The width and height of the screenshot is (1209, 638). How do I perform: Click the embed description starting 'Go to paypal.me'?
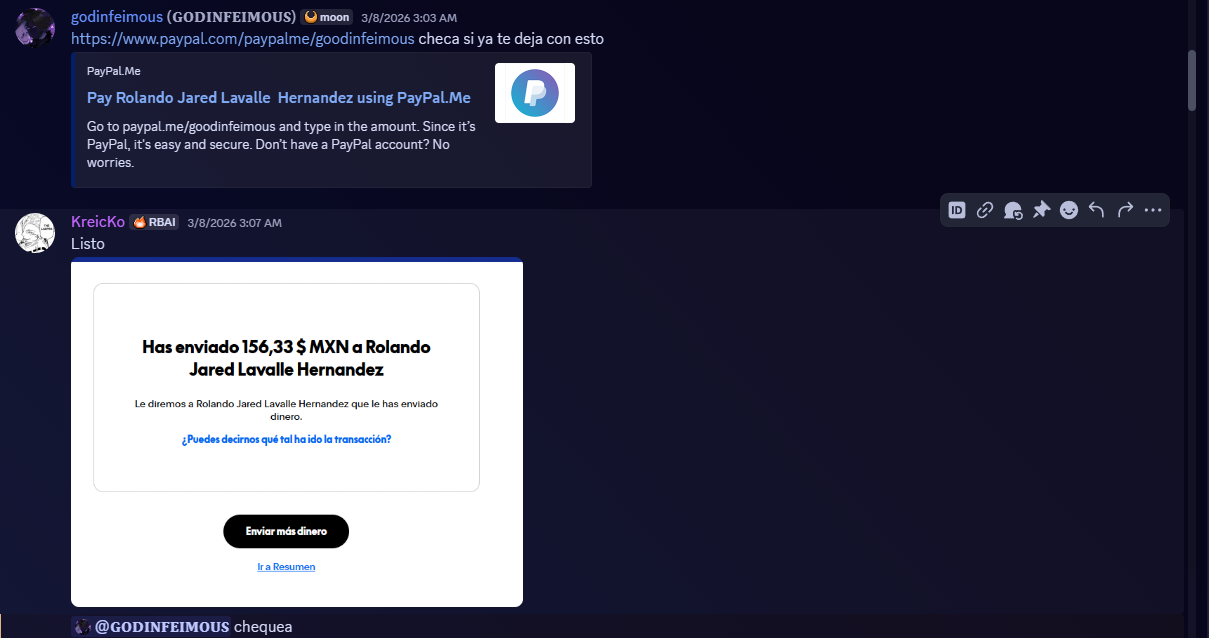pyautogui.click(x=281, y=144)
